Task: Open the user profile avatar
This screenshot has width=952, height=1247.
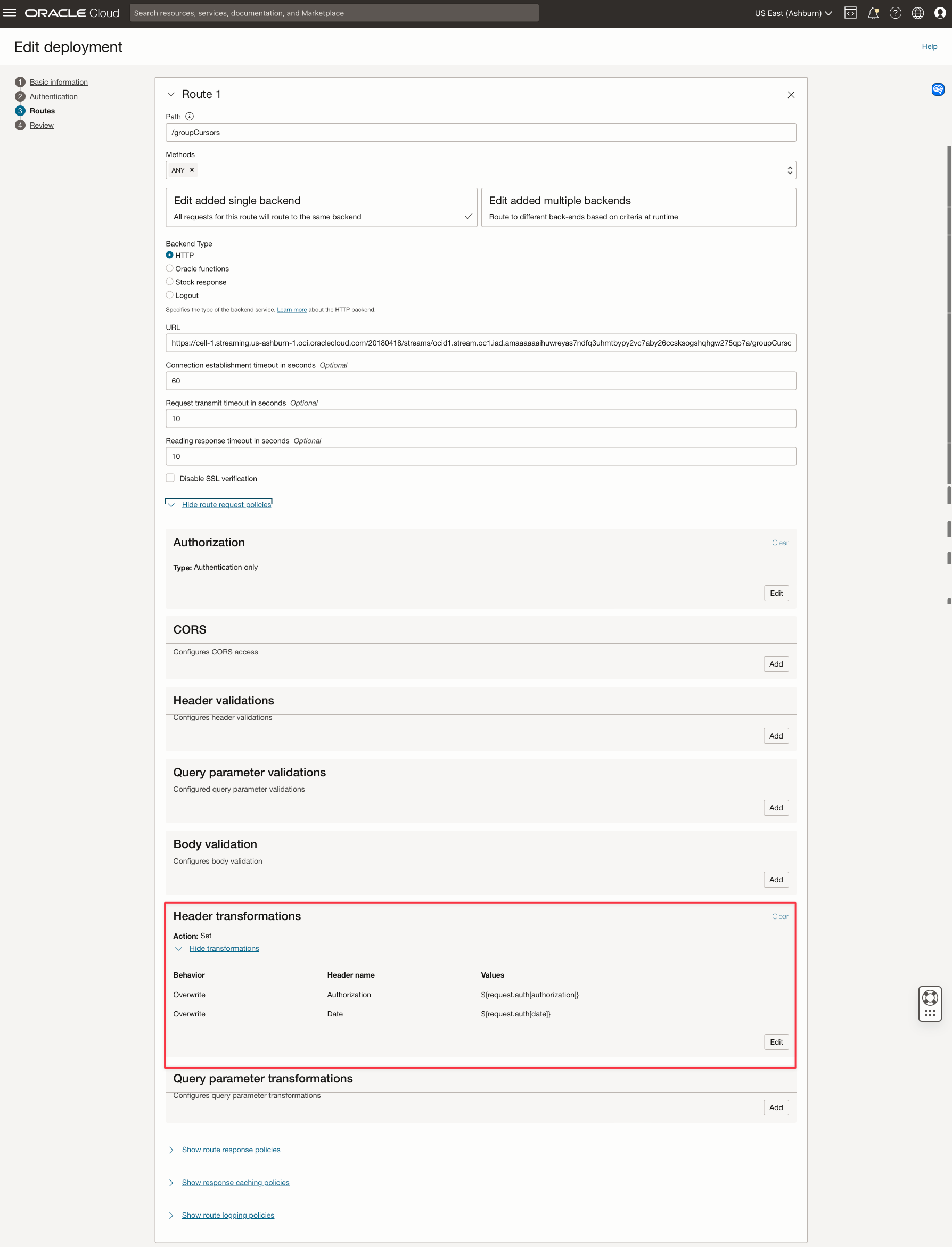Action: (940, 12)
